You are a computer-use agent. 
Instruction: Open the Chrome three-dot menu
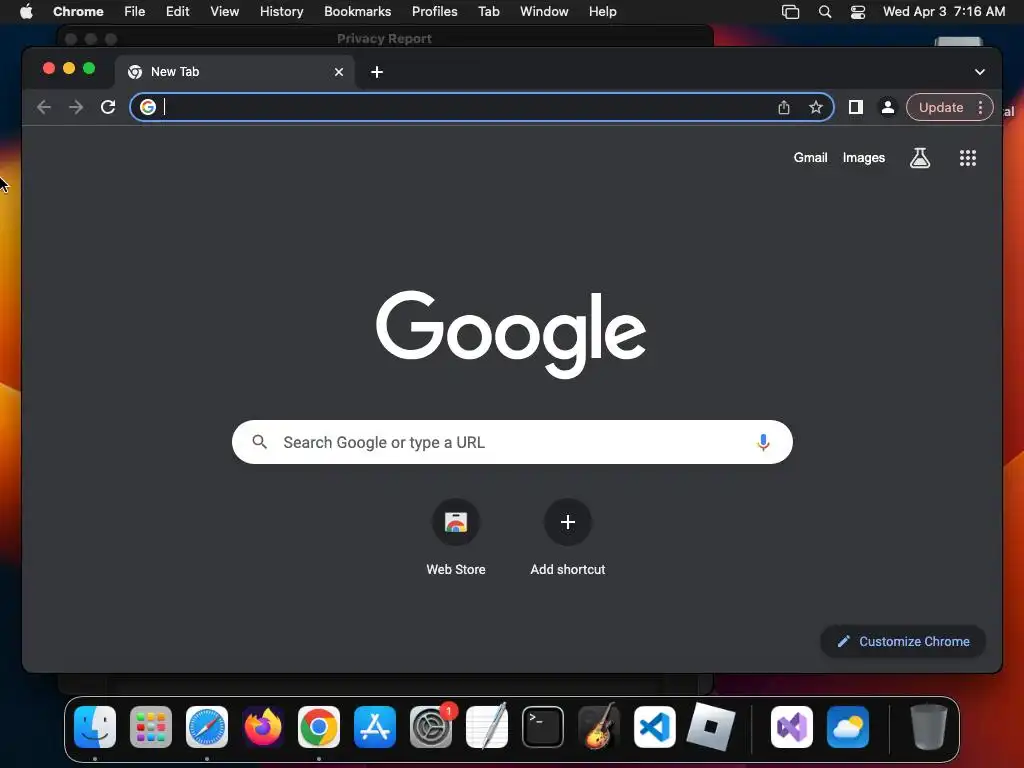[x=980, y=107]
